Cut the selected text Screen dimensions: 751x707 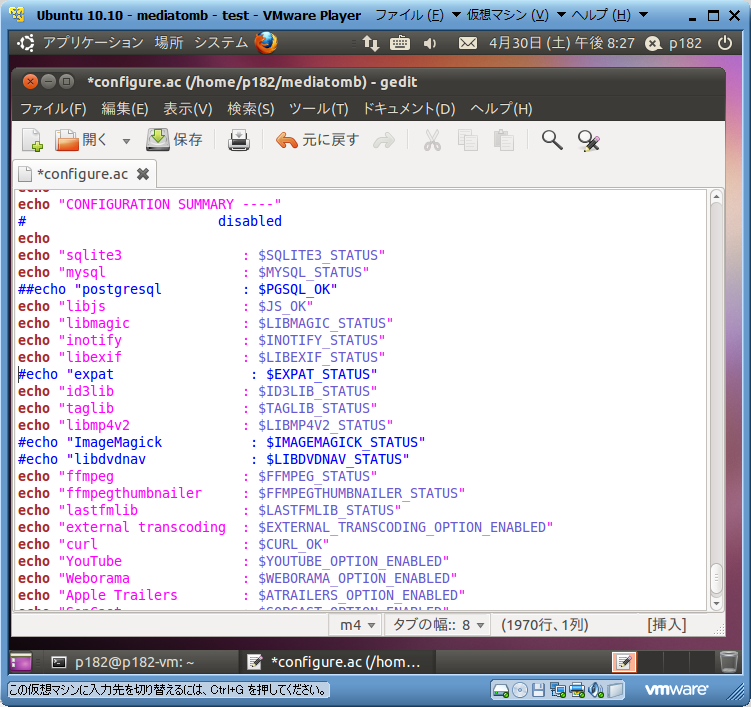click(x=432, y=141)
